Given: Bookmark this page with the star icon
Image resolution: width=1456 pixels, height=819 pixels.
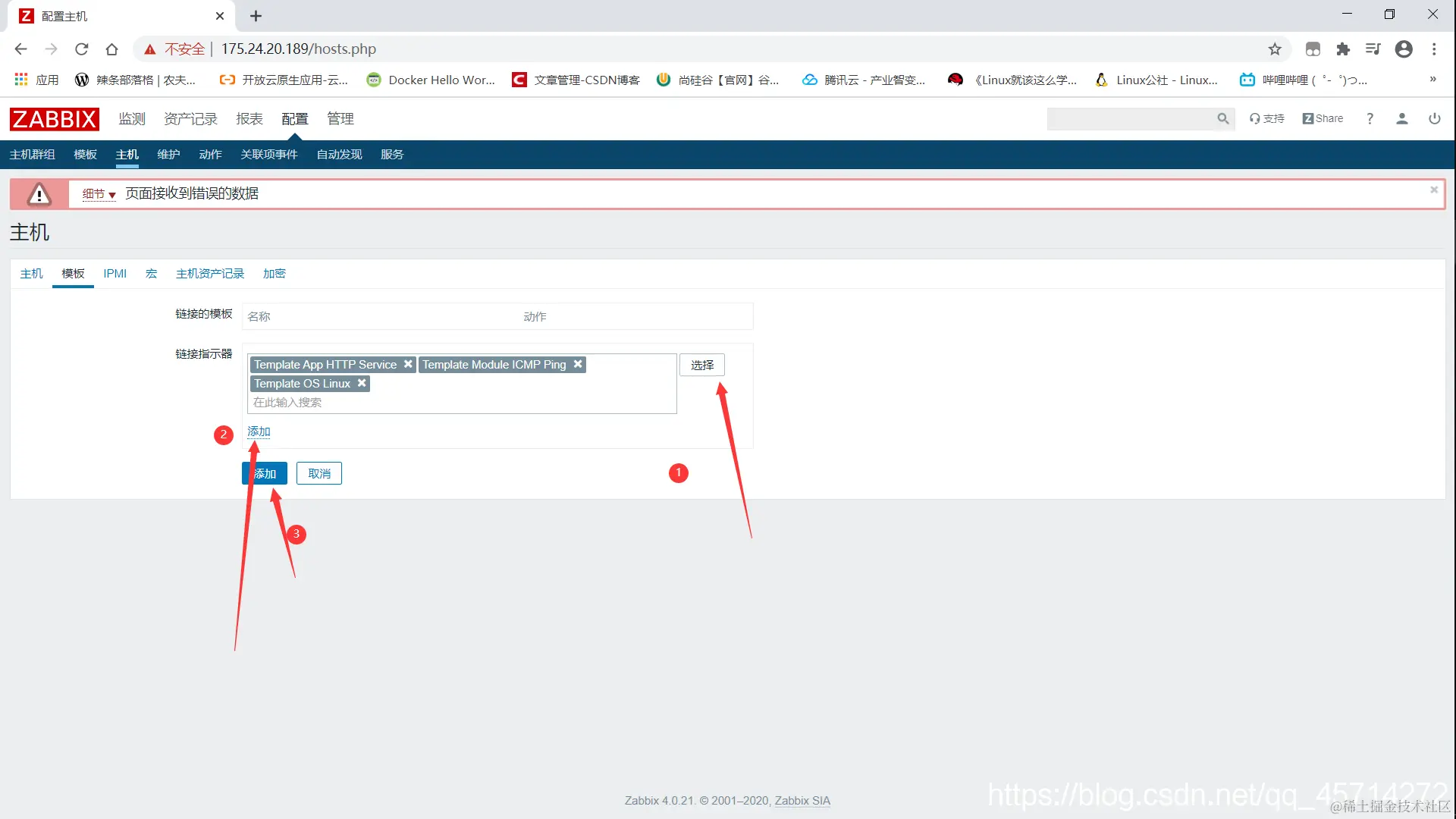Looking at the screenshot, I should coord(1274,49).
